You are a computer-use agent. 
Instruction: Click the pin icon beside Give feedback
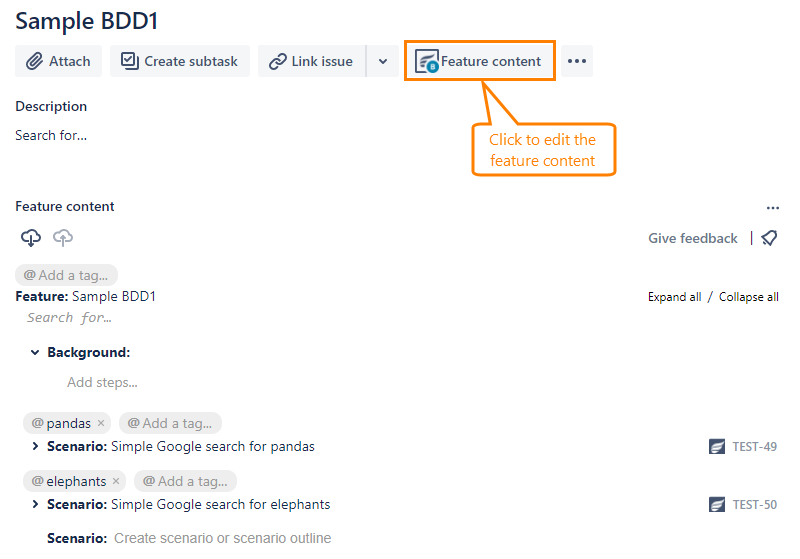pyautogui.click(x=769, y=238)
